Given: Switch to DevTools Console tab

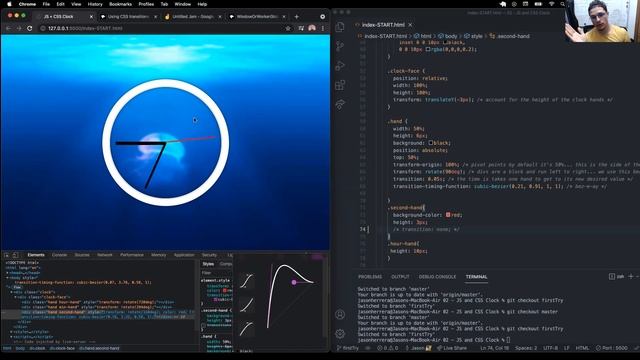Looking at the screenshot, I should pyautogui.click(x=59, y=255).
